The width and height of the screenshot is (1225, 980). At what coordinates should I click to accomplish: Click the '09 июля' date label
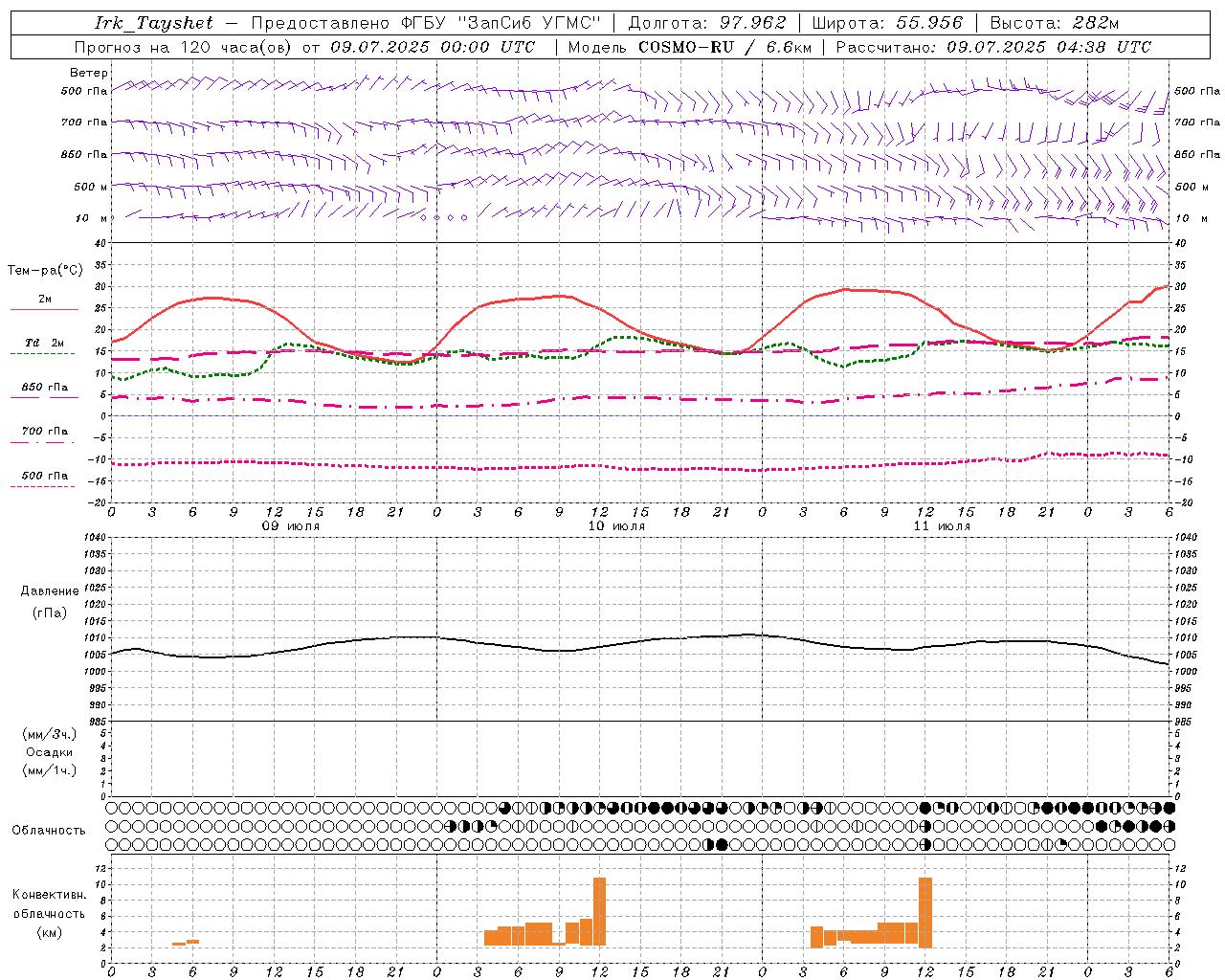click(291, 526)
